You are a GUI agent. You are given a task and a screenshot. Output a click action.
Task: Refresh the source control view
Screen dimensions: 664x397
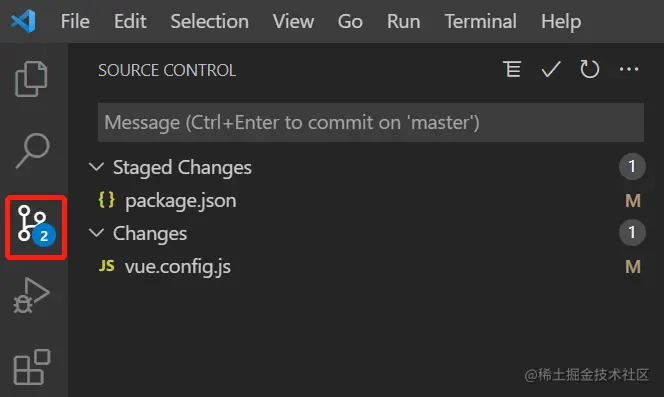pyautogui.click(x=589, y=69)
